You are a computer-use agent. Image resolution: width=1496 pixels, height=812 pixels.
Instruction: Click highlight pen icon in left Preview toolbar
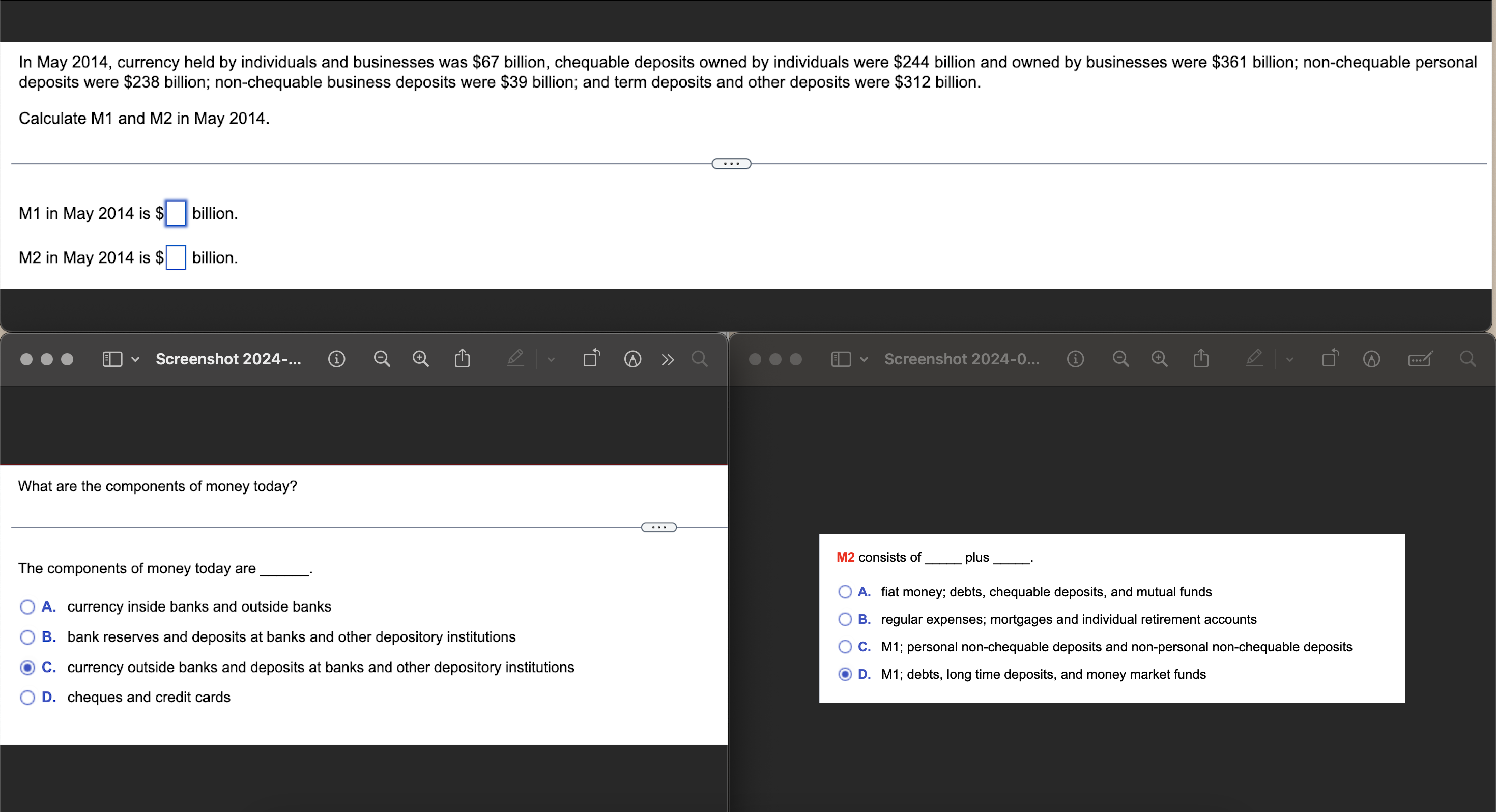(x=515, y=358)
